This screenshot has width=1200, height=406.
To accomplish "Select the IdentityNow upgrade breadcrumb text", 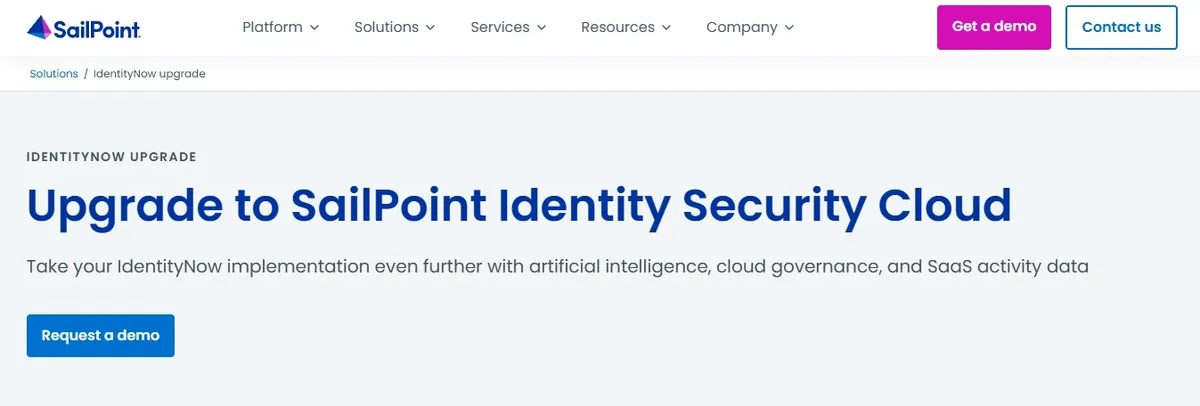I will pyautogui.click(x=150, y=74).
